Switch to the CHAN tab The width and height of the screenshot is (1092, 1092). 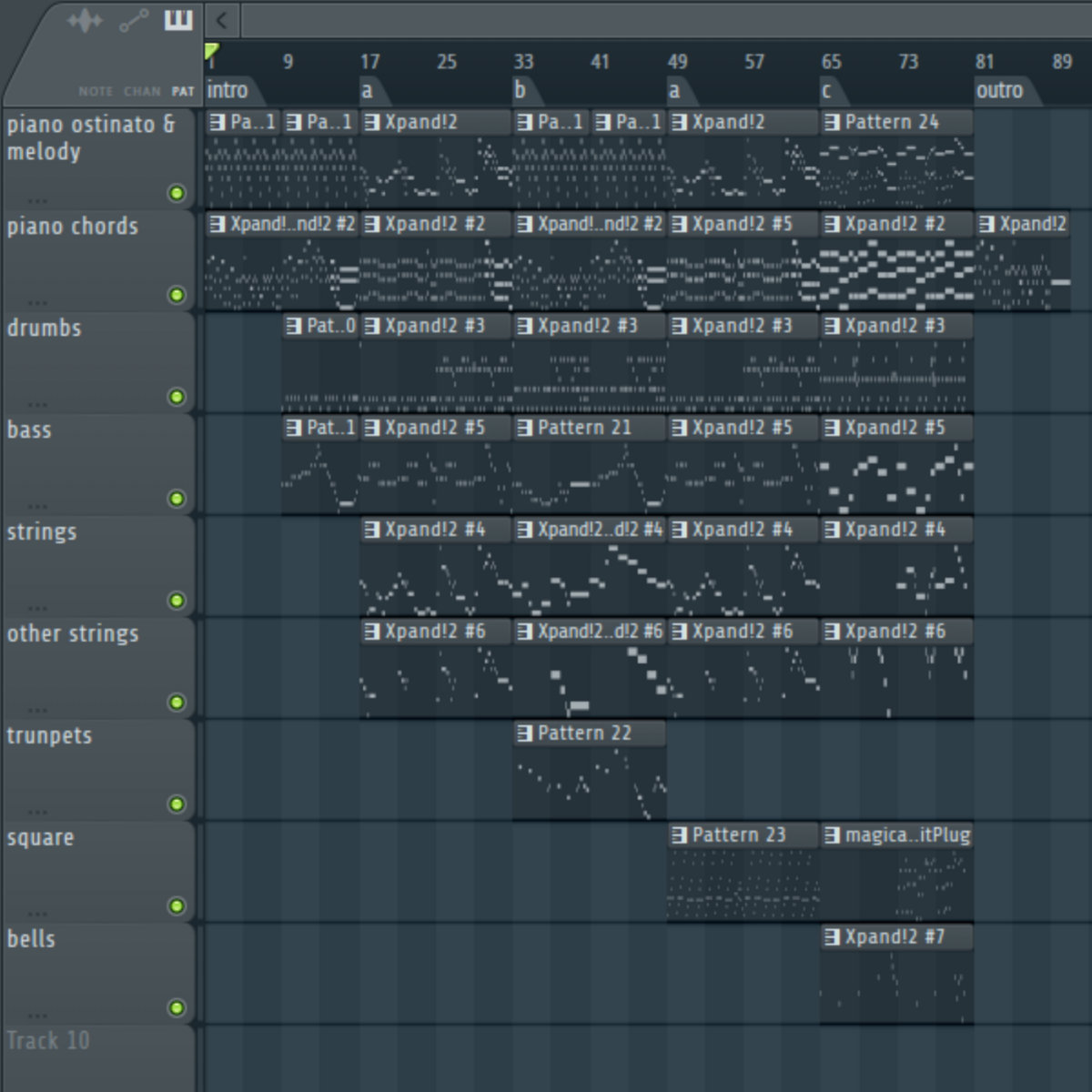(x=142, y=91)
